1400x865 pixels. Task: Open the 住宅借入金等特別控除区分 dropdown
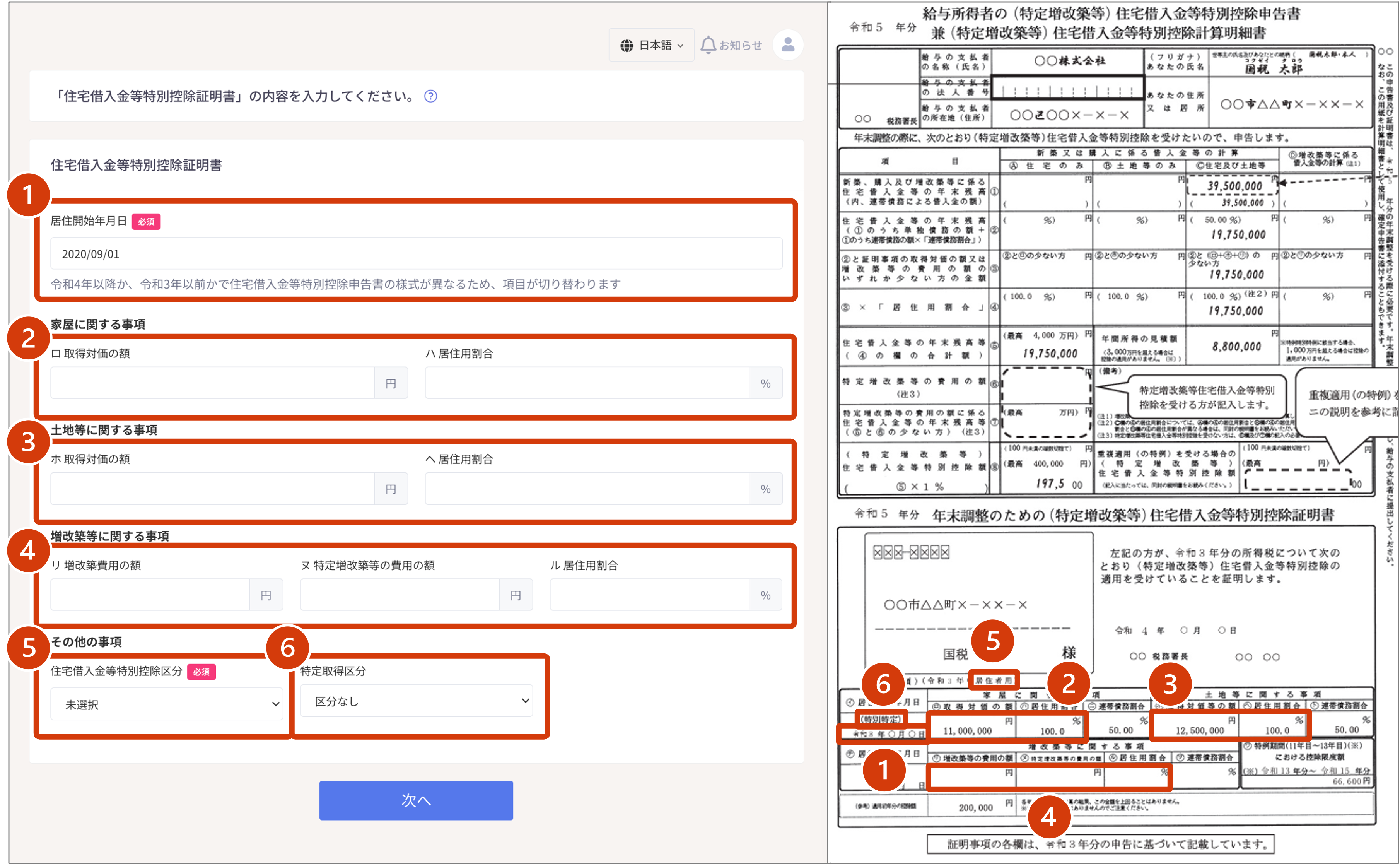(166, 704)
